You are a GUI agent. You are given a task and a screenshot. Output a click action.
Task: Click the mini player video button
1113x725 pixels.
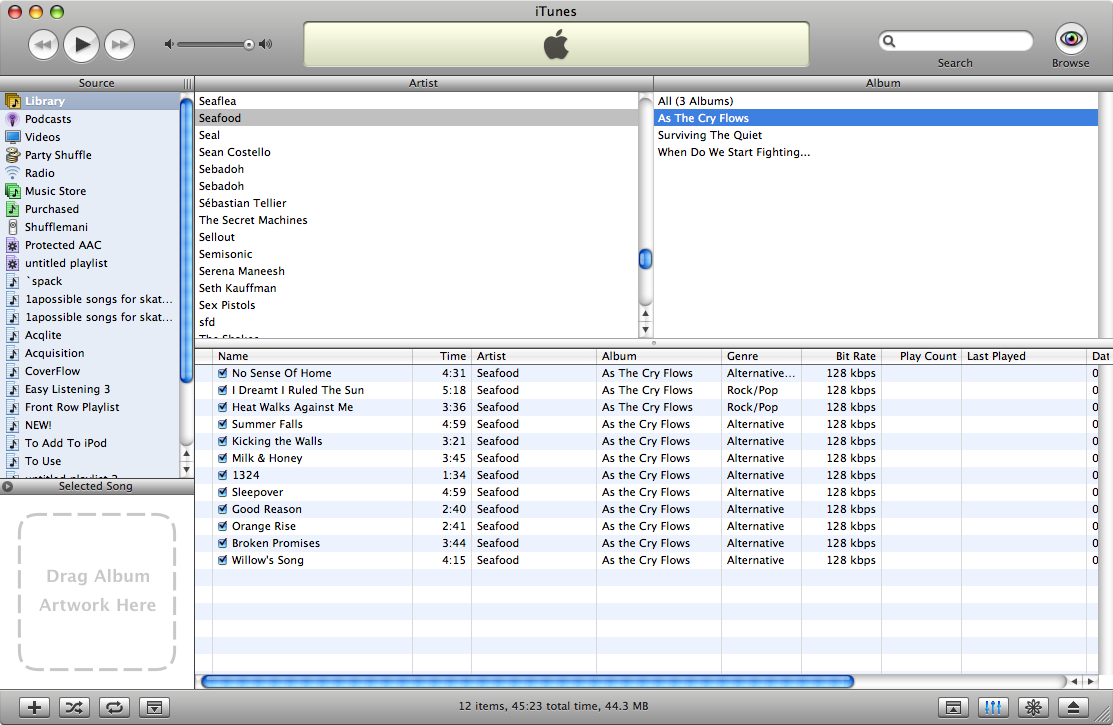tap(953, 707)
